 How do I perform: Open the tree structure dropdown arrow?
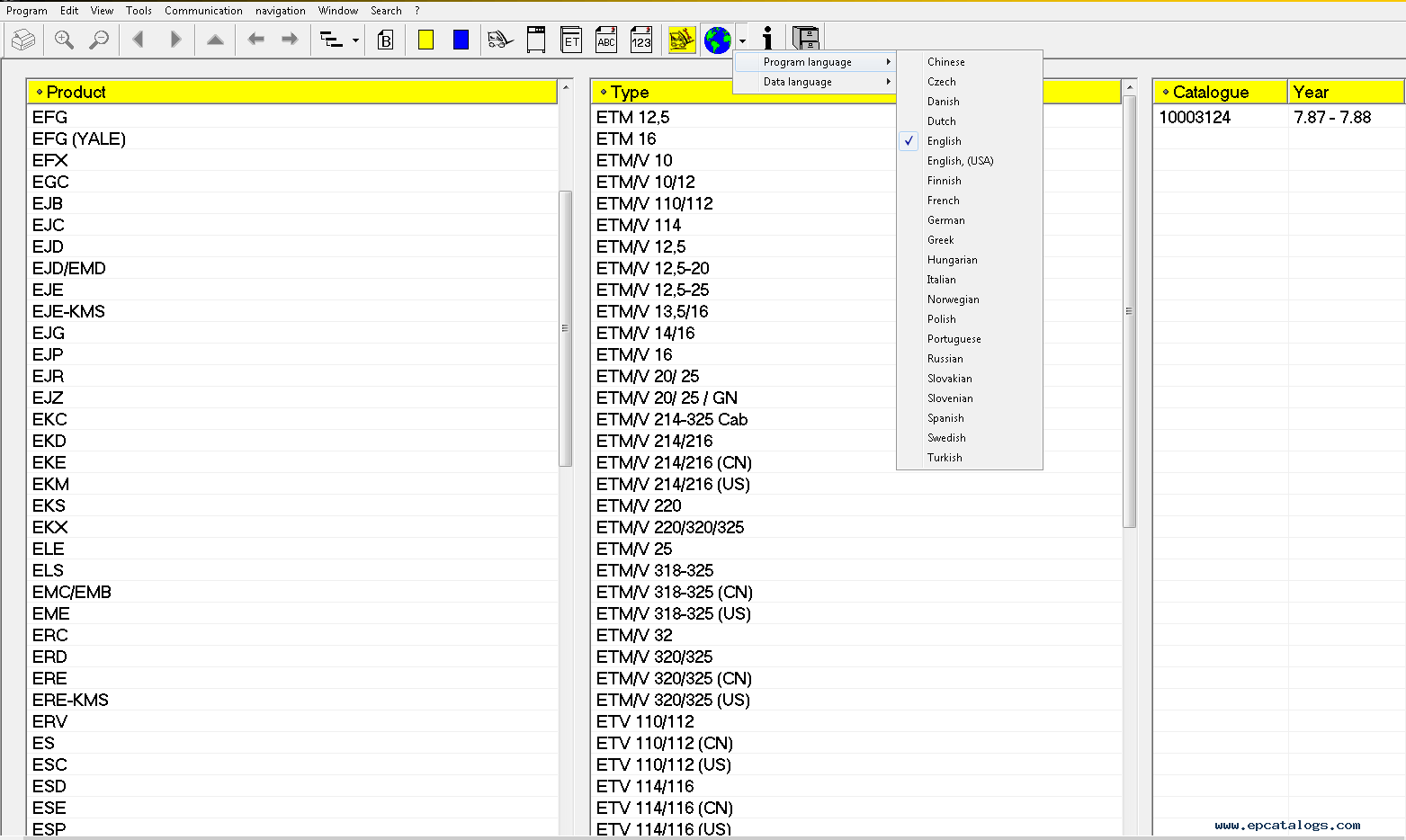click(355, 40)
